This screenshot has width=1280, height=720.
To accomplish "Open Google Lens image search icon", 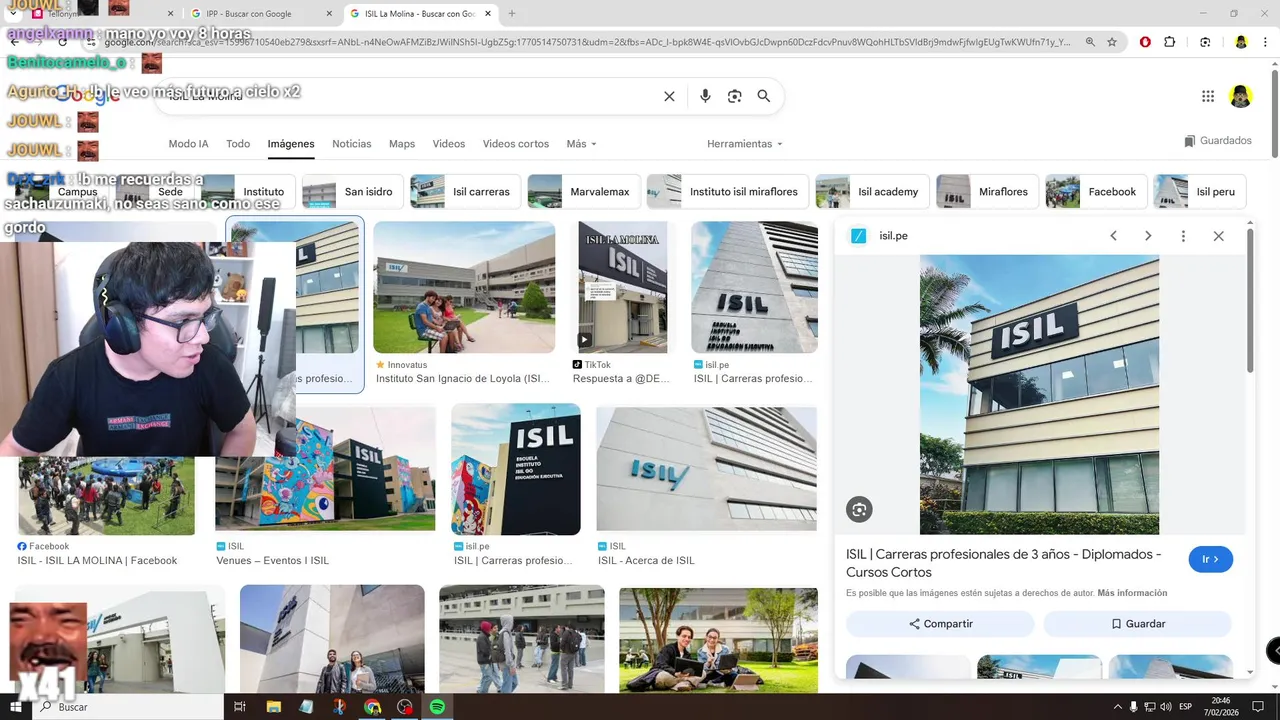I will pos(735,96).
